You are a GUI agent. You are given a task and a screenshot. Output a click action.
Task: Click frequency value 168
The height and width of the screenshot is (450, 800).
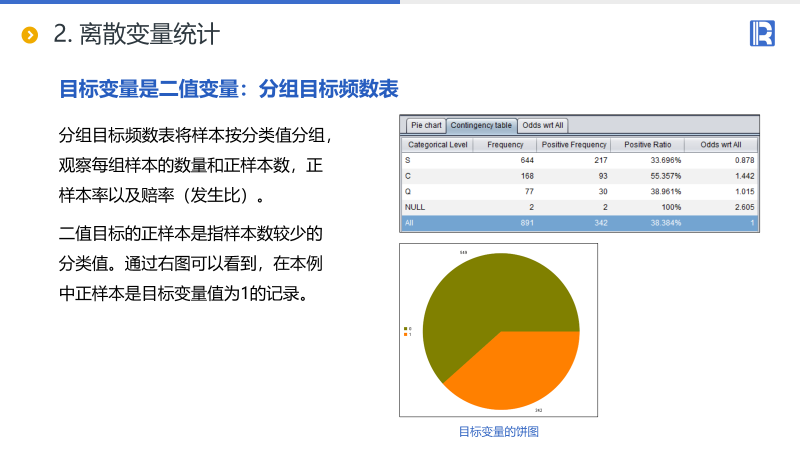[527, 176]
